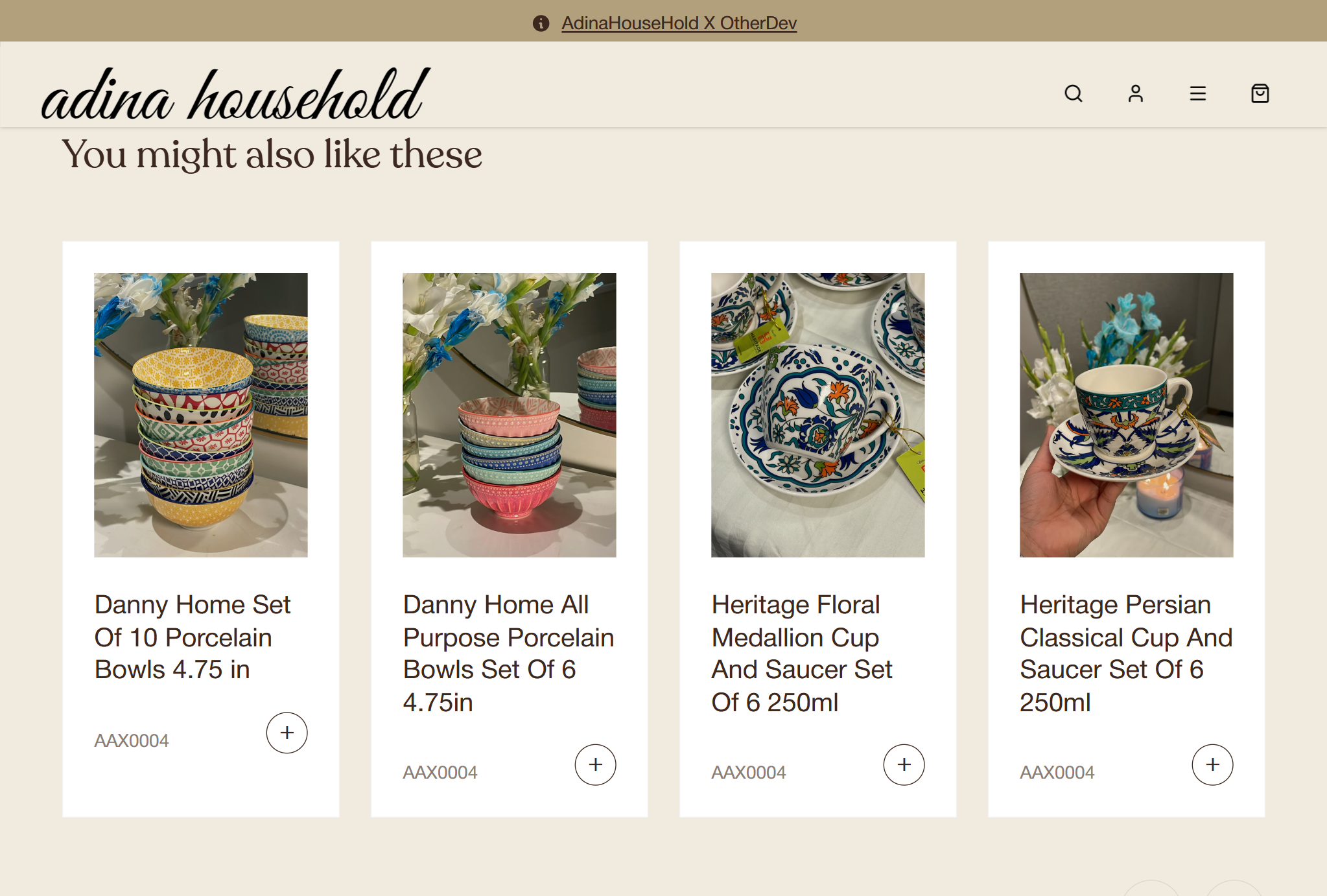Screen dimensions: 1327x896
Task: Click the info icon in the announcement banner
Action: point(541,23)
